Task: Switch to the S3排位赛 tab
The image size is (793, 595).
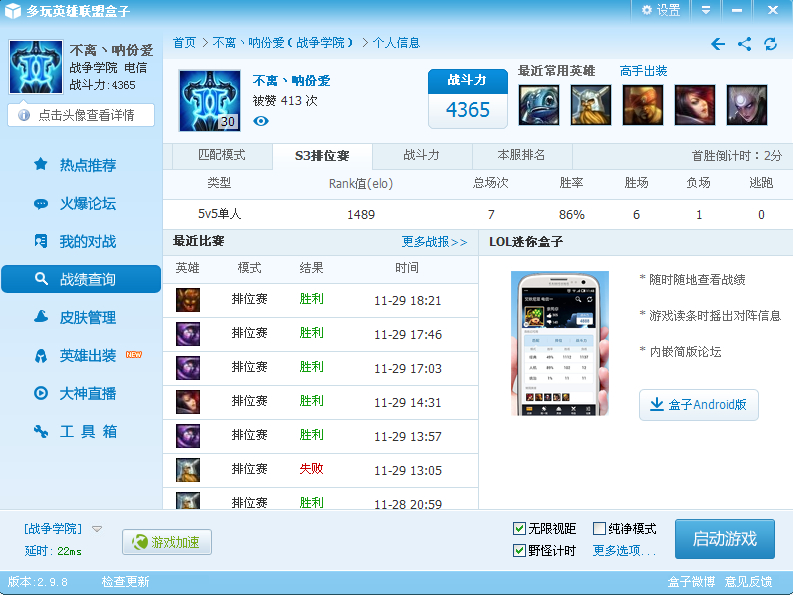Action: tap(322, 156)
